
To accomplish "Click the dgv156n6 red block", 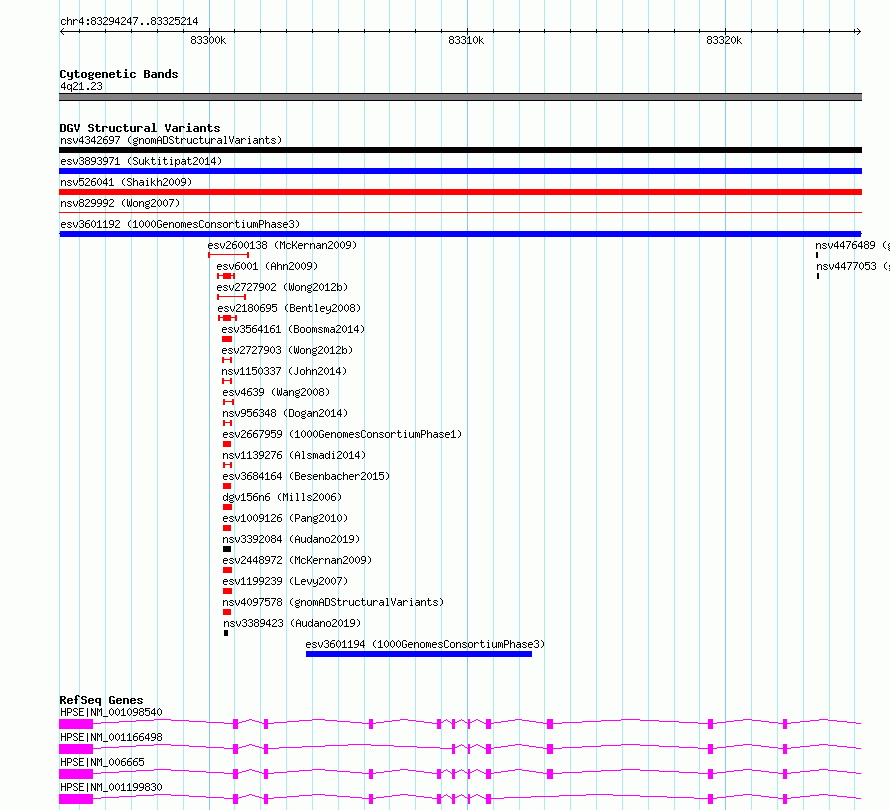I will [x=228, y=507].
